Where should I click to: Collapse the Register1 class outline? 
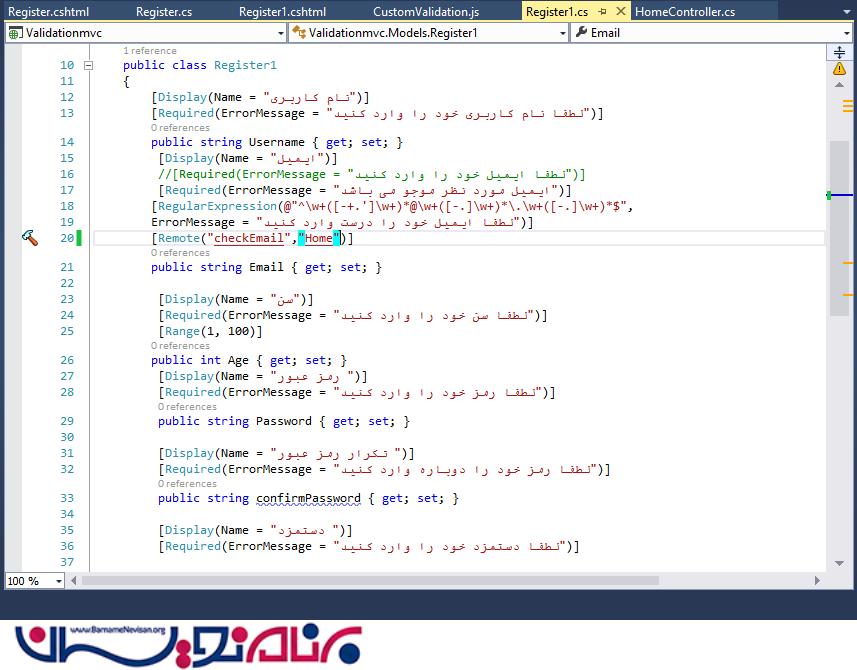pyautogui.click(x=88, y=65)
